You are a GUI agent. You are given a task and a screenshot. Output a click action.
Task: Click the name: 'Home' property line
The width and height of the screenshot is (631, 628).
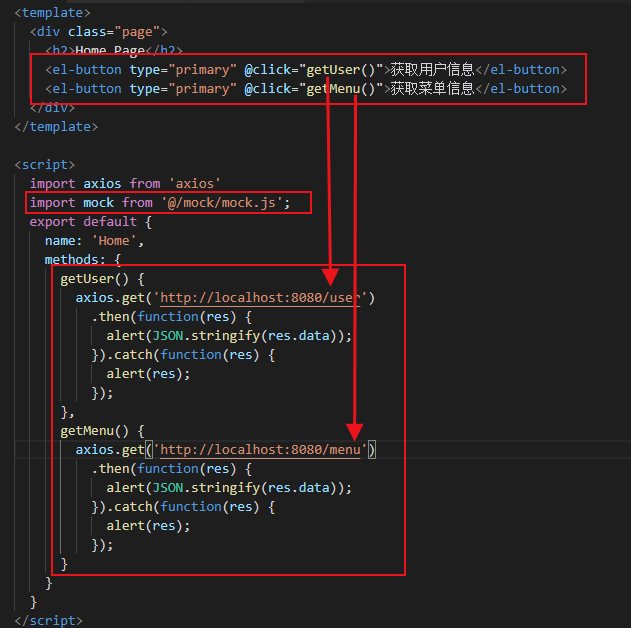(94, 241)
